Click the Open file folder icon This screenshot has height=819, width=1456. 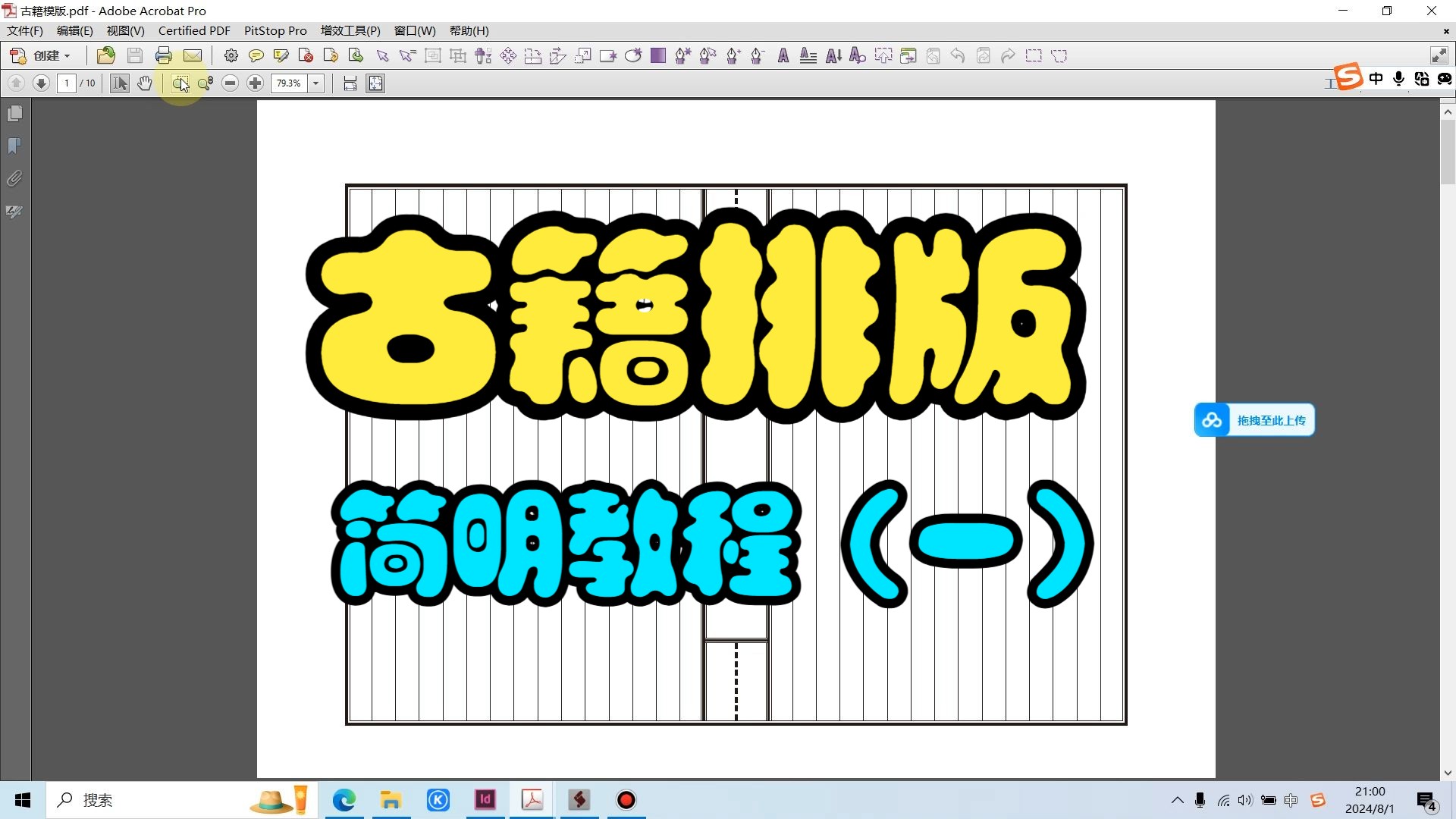point(106,55)
